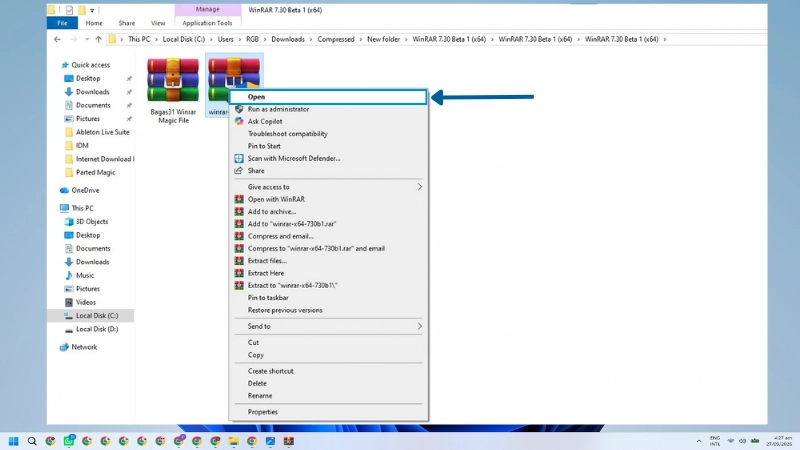Click the Up one level arrow

click(98, 39)
